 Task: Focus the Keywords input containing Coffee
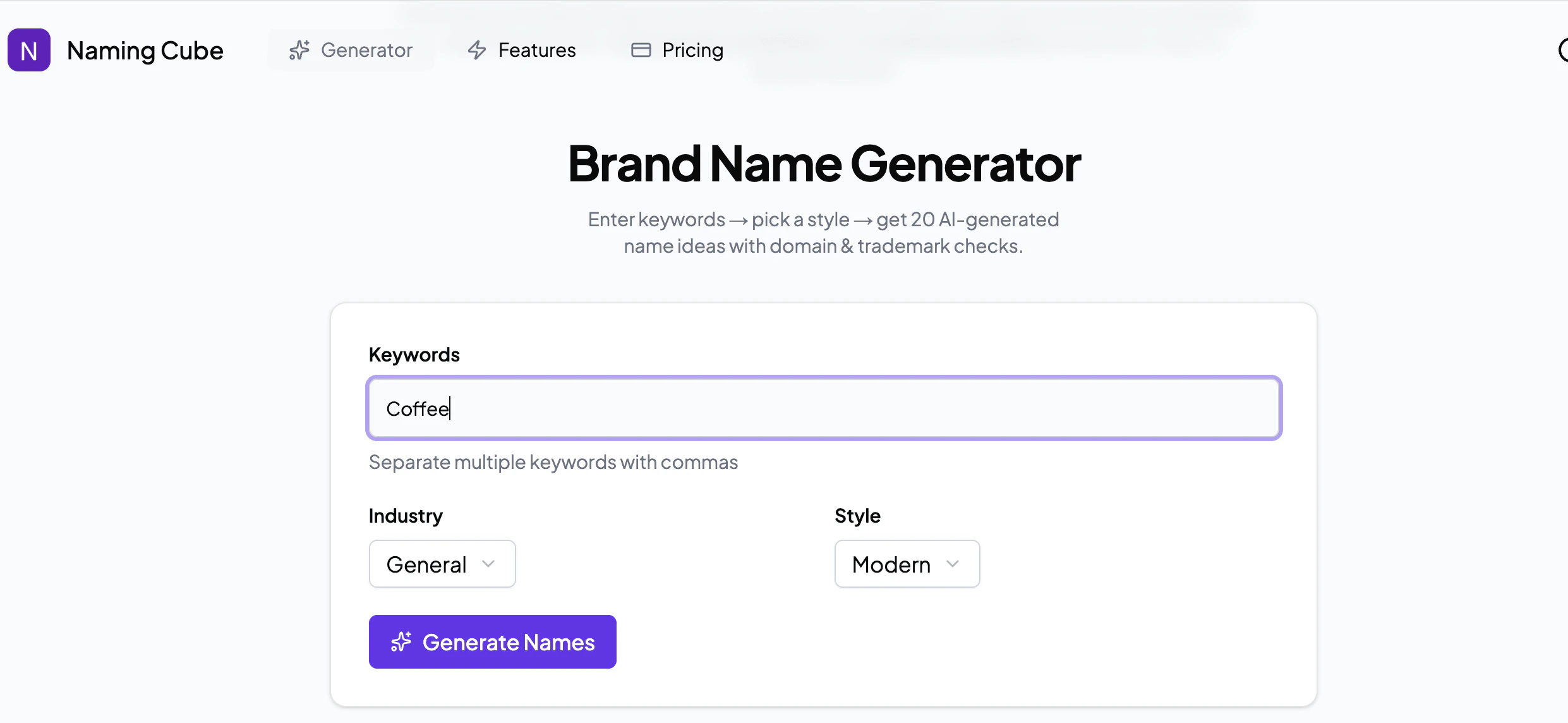pyautogui.click(x=824, y=408)
